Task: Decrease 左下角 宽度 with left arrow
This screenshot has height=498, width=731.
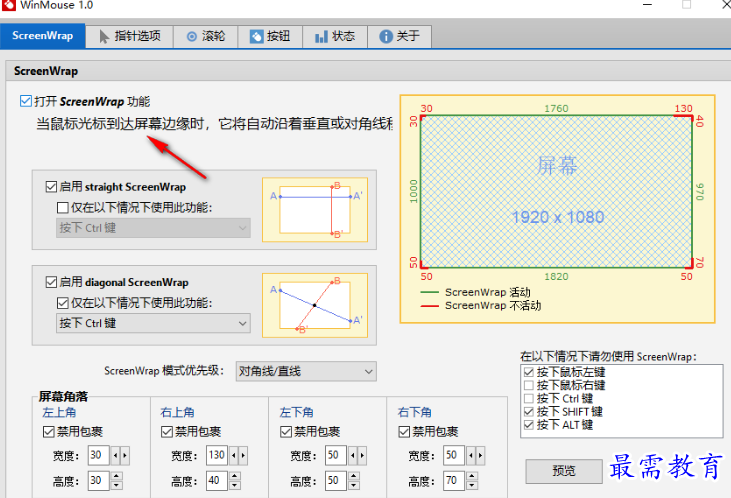Action: [x=353, y=456]
